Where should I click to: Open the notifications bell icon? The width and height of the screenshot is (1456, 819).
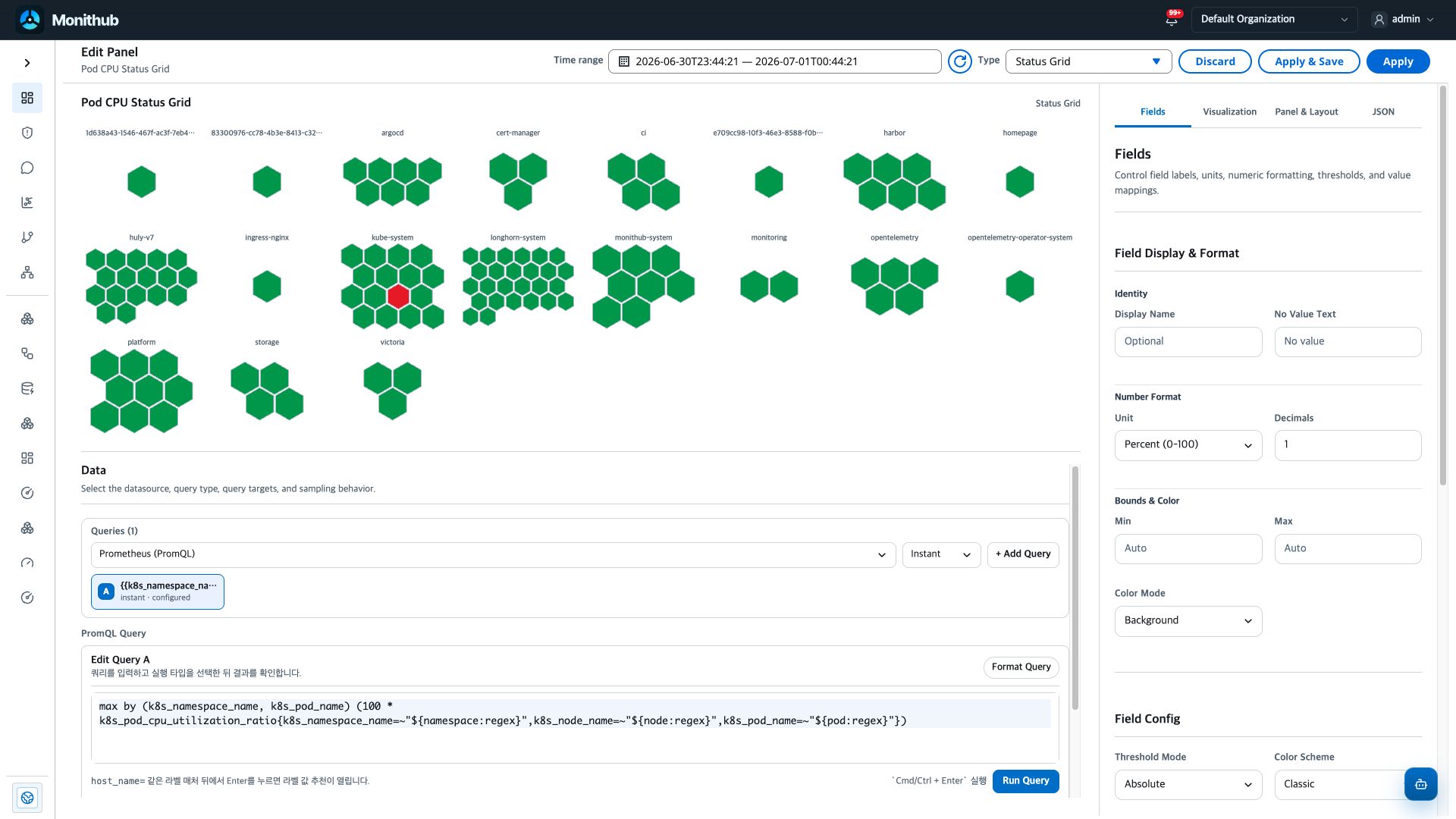pos(1172,20)
